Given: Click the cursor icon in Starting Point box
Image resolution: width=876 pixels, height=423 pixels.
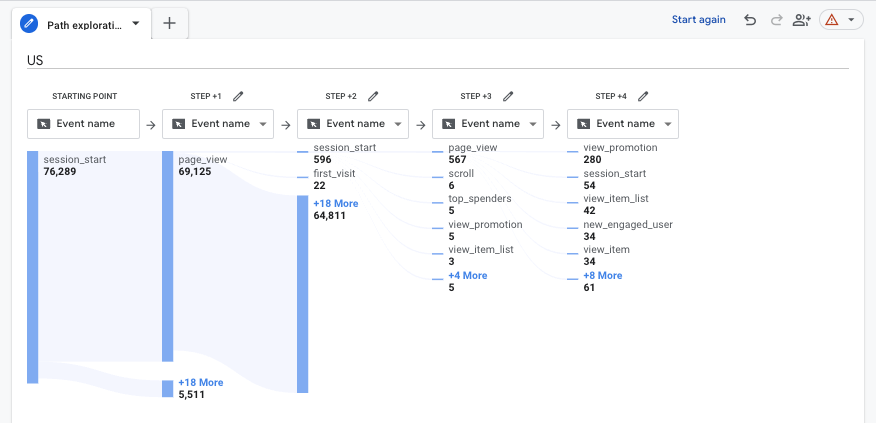Looking at the screenshot, I should click(x=44, y=124).
